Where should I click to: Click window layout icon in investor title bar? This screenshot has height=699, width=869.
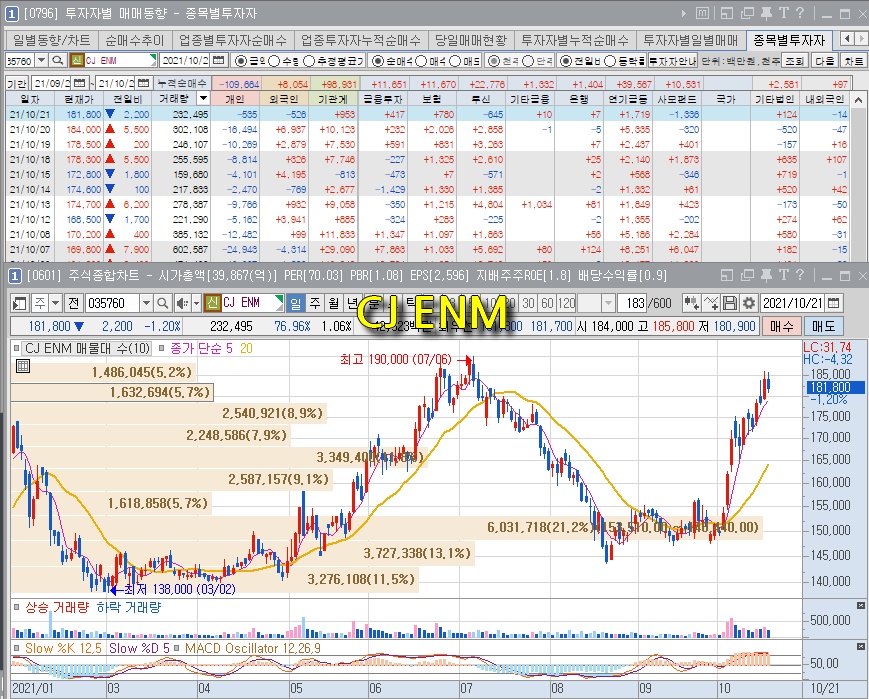tap(727, 13)
